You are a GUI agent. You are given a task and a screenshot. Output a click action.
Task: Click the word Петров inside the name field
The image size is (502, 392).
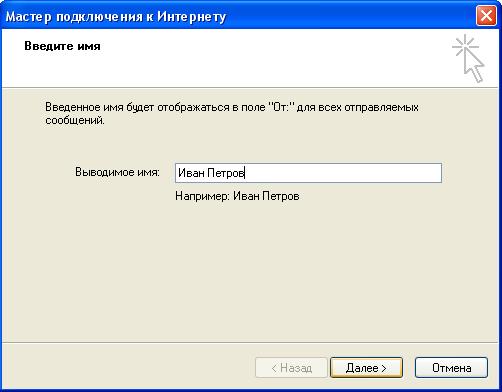226,173
